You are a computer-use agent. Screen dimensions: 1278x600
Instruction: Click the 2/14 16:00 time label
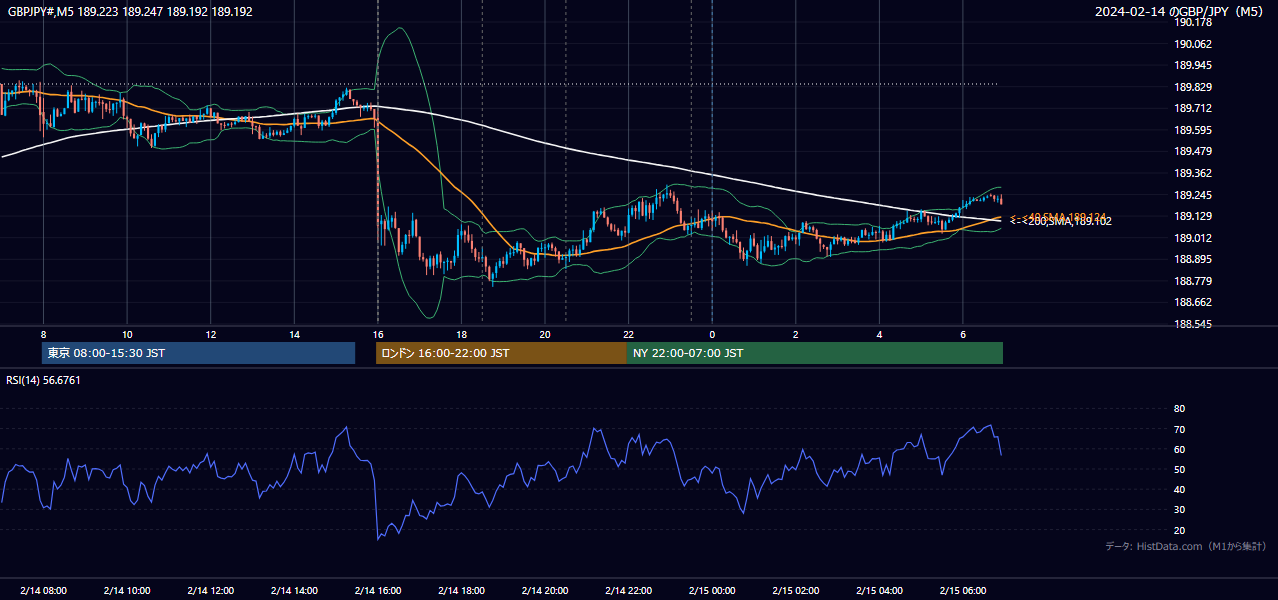(x=378, y=590)
